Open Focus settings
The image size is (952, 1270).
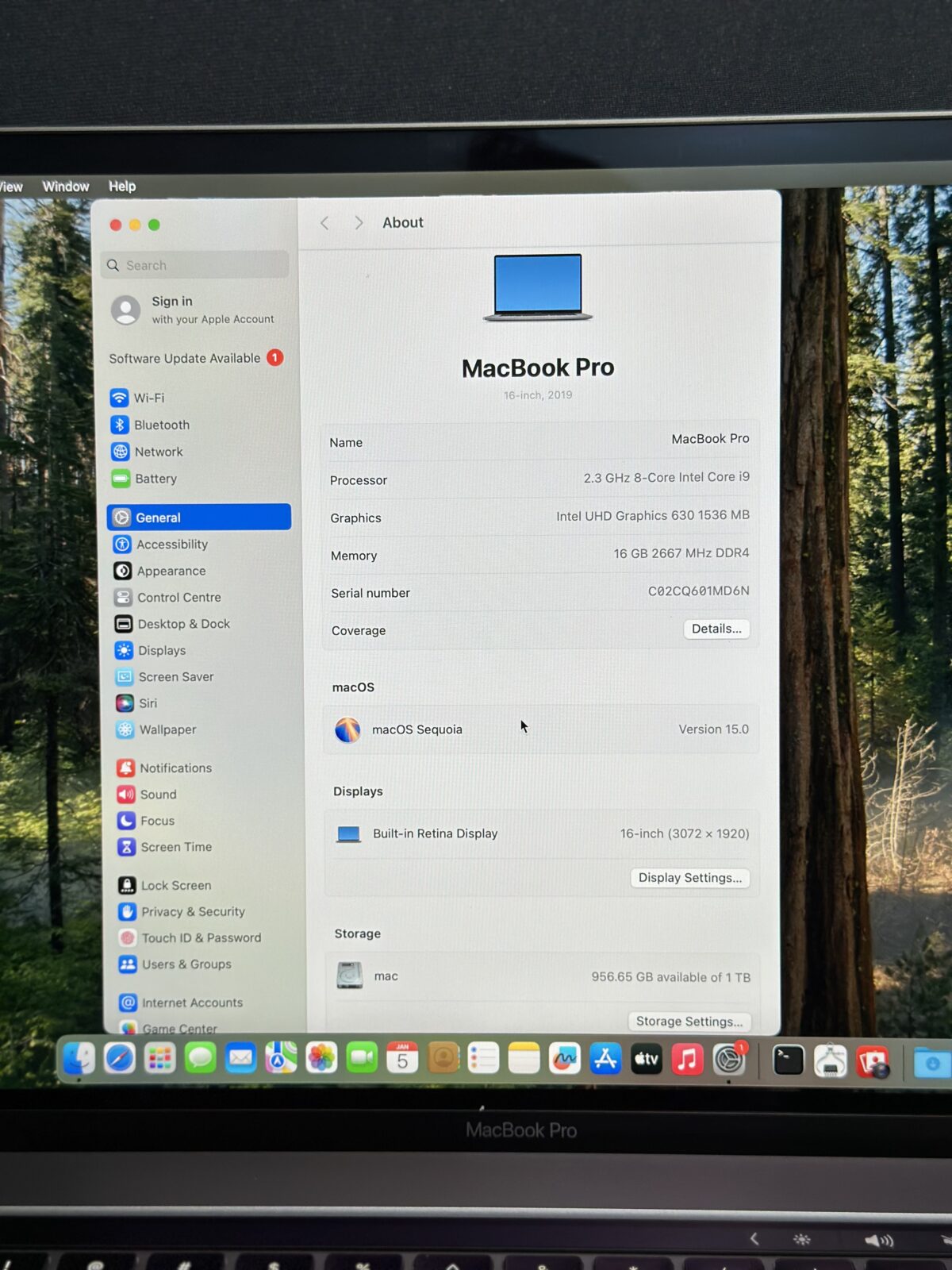pyautogui.click(x=146, y=821)
